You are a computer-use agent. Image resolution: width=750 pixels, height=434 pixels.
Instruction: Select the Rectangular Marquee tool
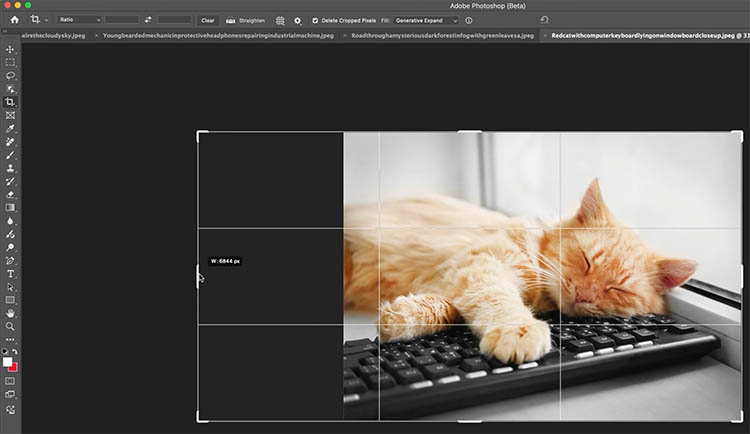point(10,63)
